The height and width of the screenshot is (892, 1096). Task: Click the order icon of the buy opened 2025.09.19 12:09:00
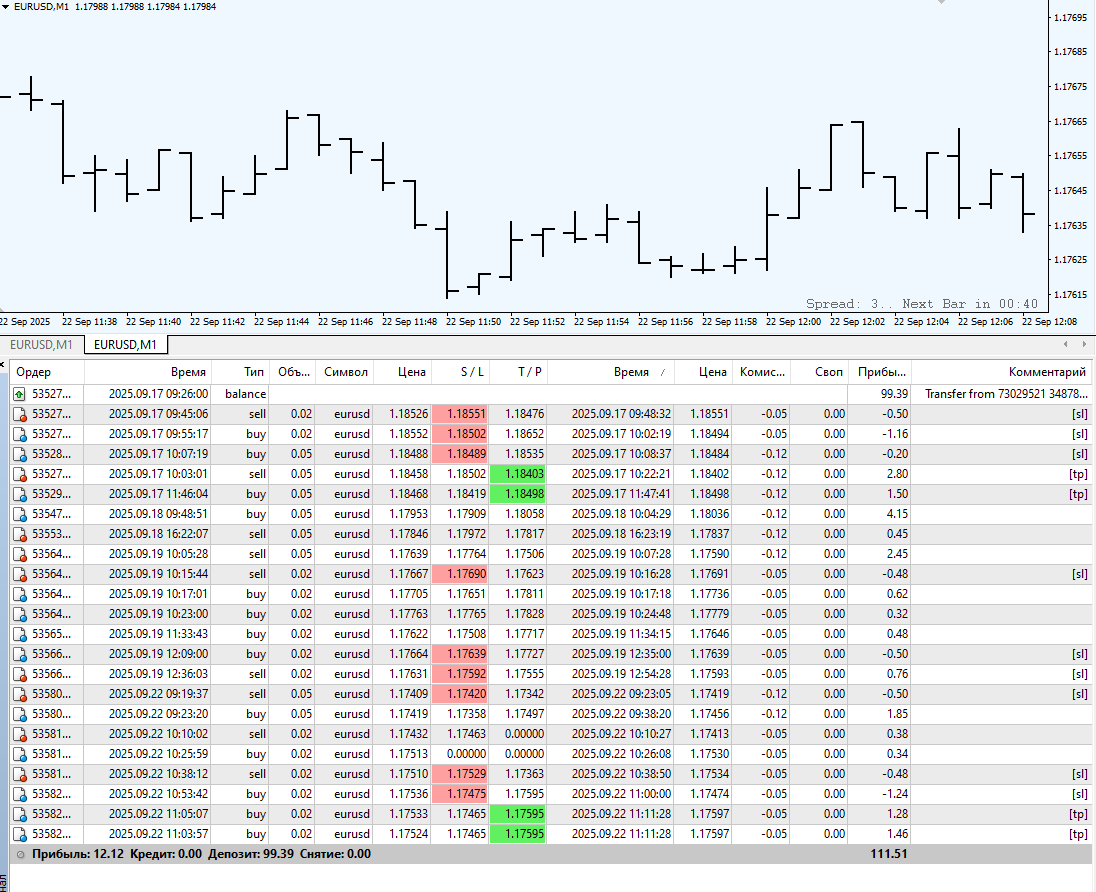20,655
